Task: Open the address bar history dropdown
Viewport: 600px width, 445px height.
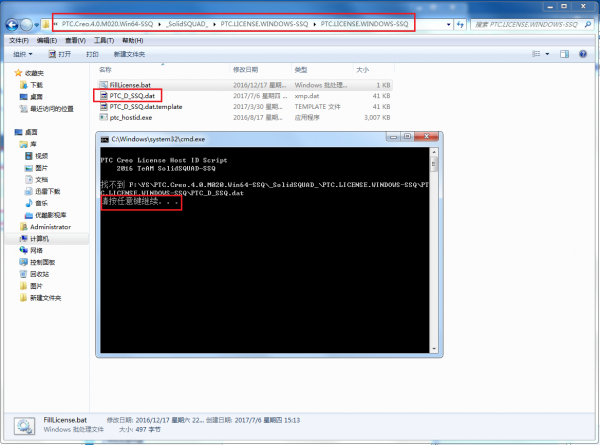Action: [448, 24]
